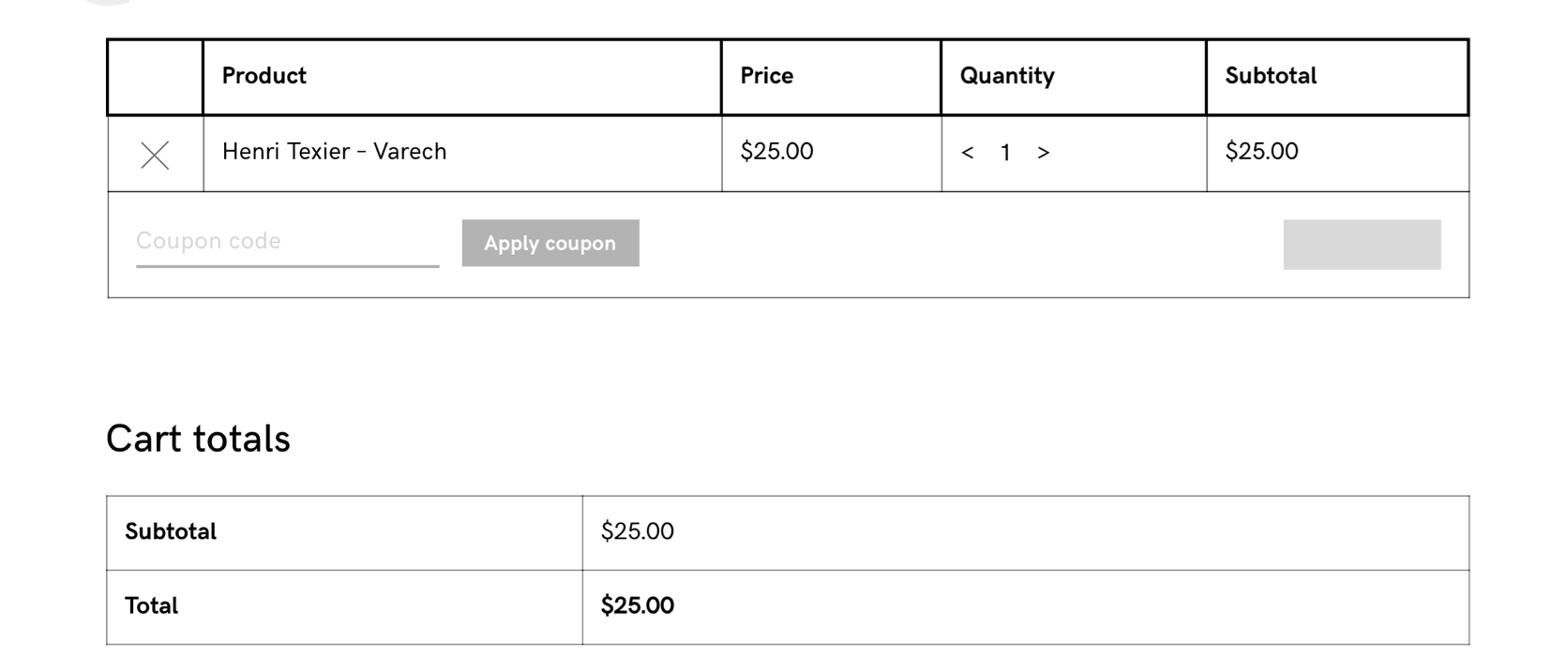Click the empty header cell above remove icon
Image resolution: width=1568 pixels, height=671 pixels.
pos(155,77)
